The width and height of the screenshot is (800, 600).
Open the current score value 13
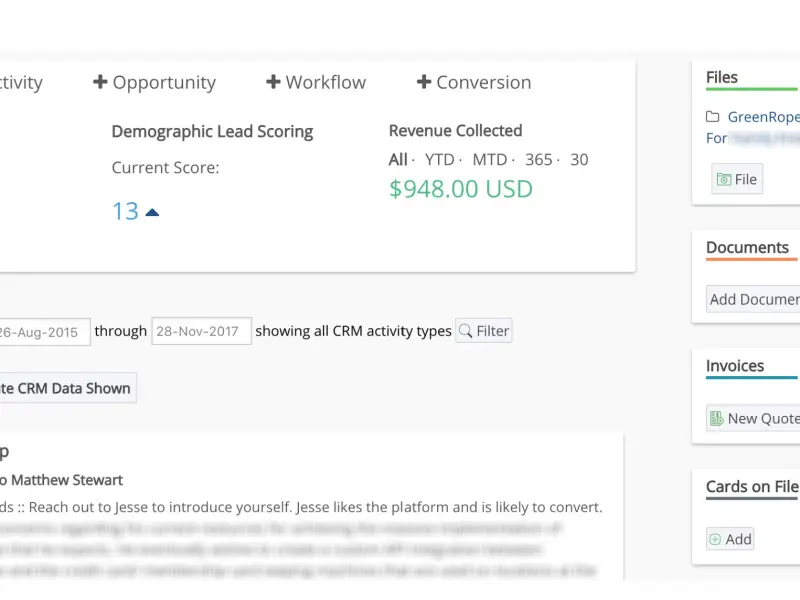point(125,211)
